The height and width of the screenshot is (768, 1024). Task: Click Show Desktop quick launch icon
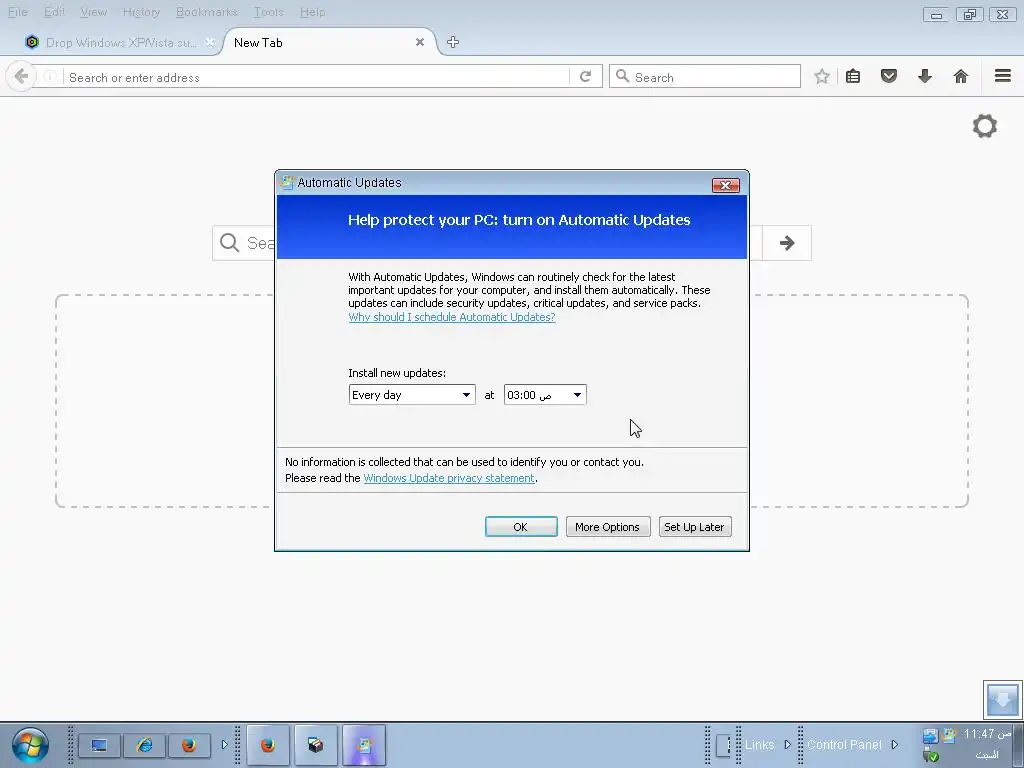pyautogui.click(x=99, y=745)
